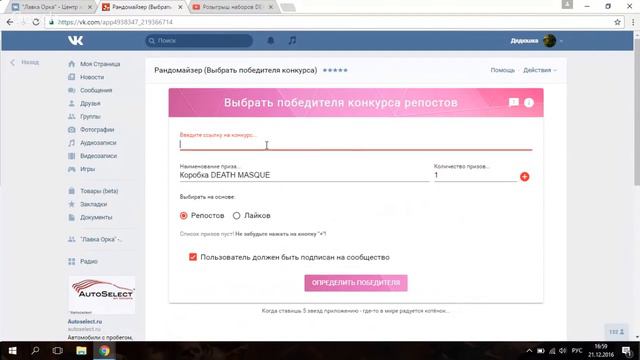This screenshot has height=360, width=640.
Task: Open Аудиозаписи sidebar icon
Action: (72, 143)
